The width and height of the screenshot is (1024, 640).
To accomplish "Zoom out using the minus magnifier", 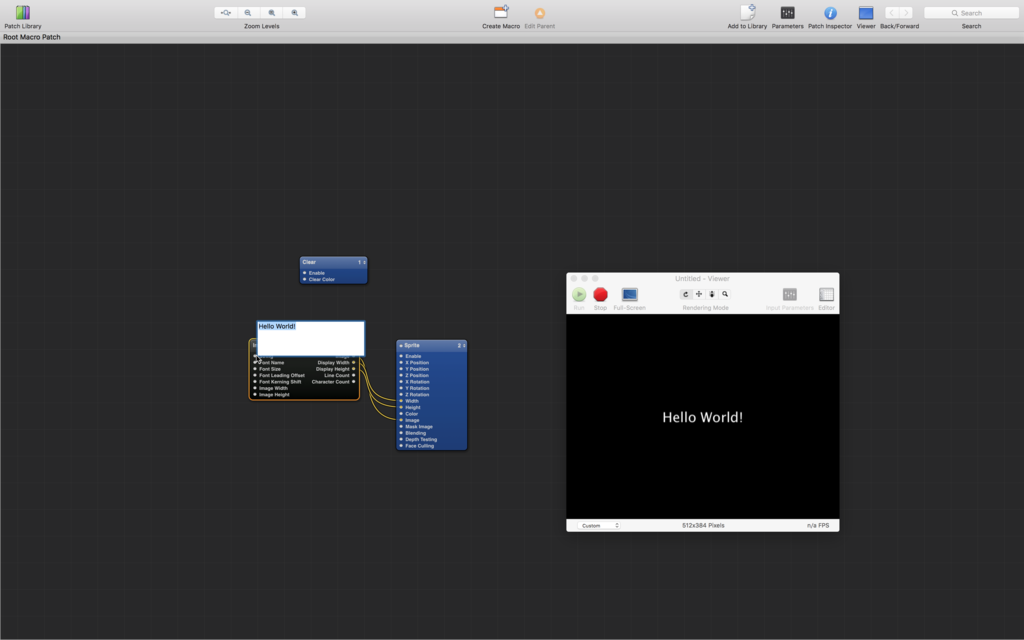I will [x=248, y=12].
